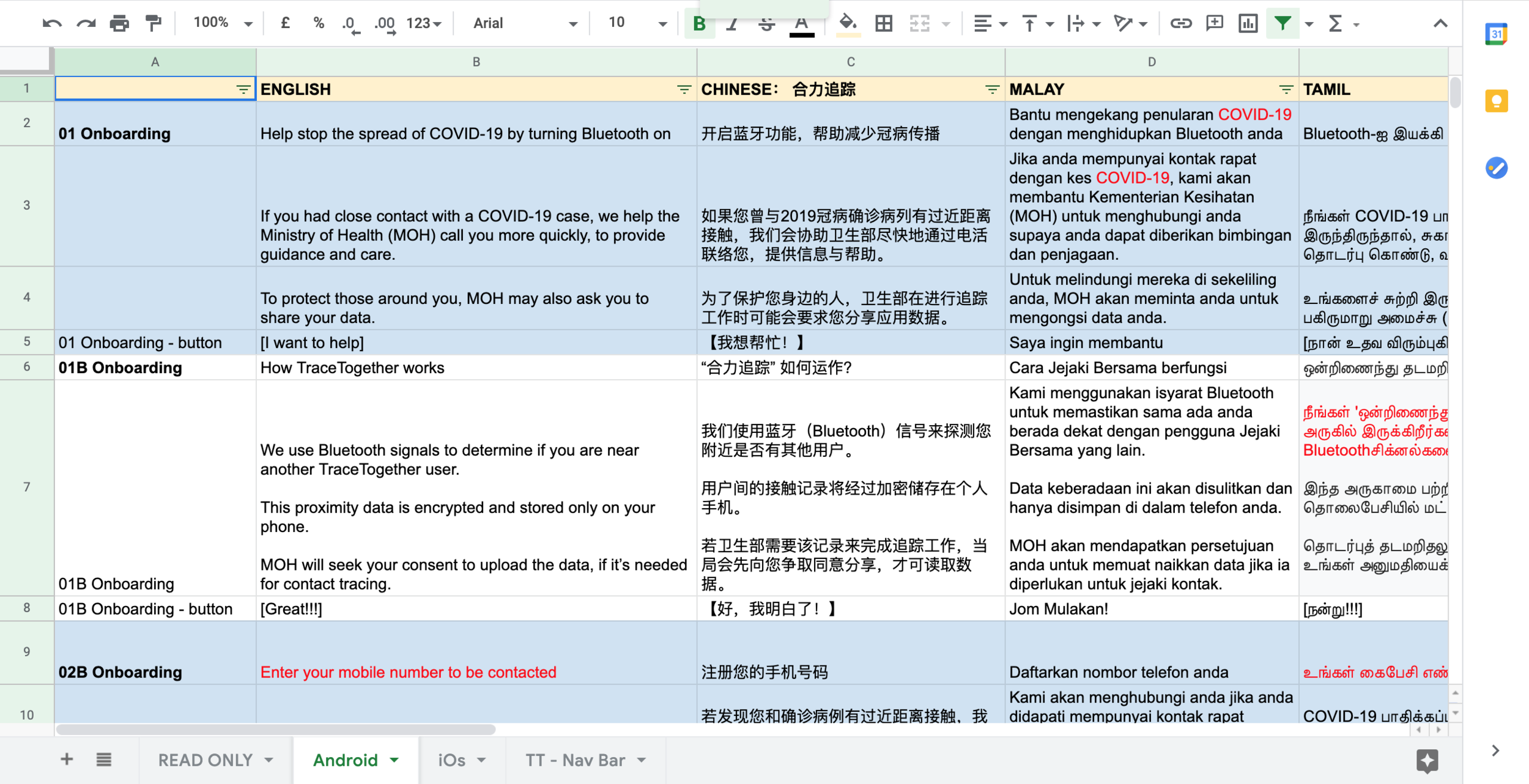Open the fill color picker

848,24
